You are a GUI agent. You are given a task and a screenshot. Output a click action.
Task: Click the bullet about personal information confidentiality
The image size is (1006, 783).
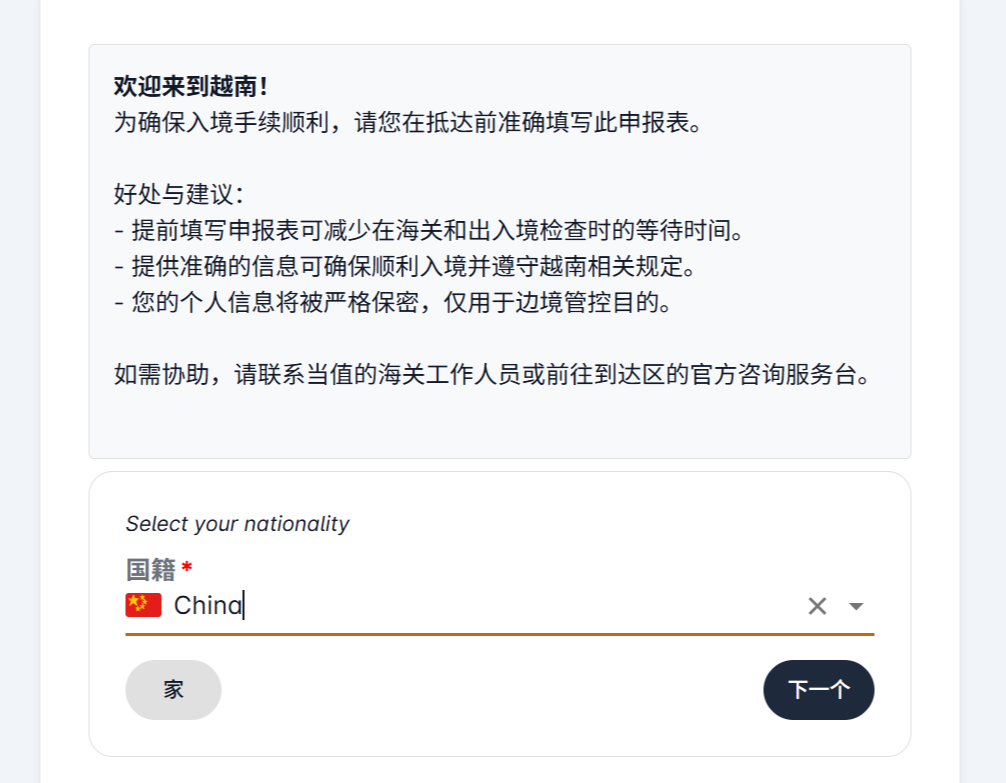(394, 302)
